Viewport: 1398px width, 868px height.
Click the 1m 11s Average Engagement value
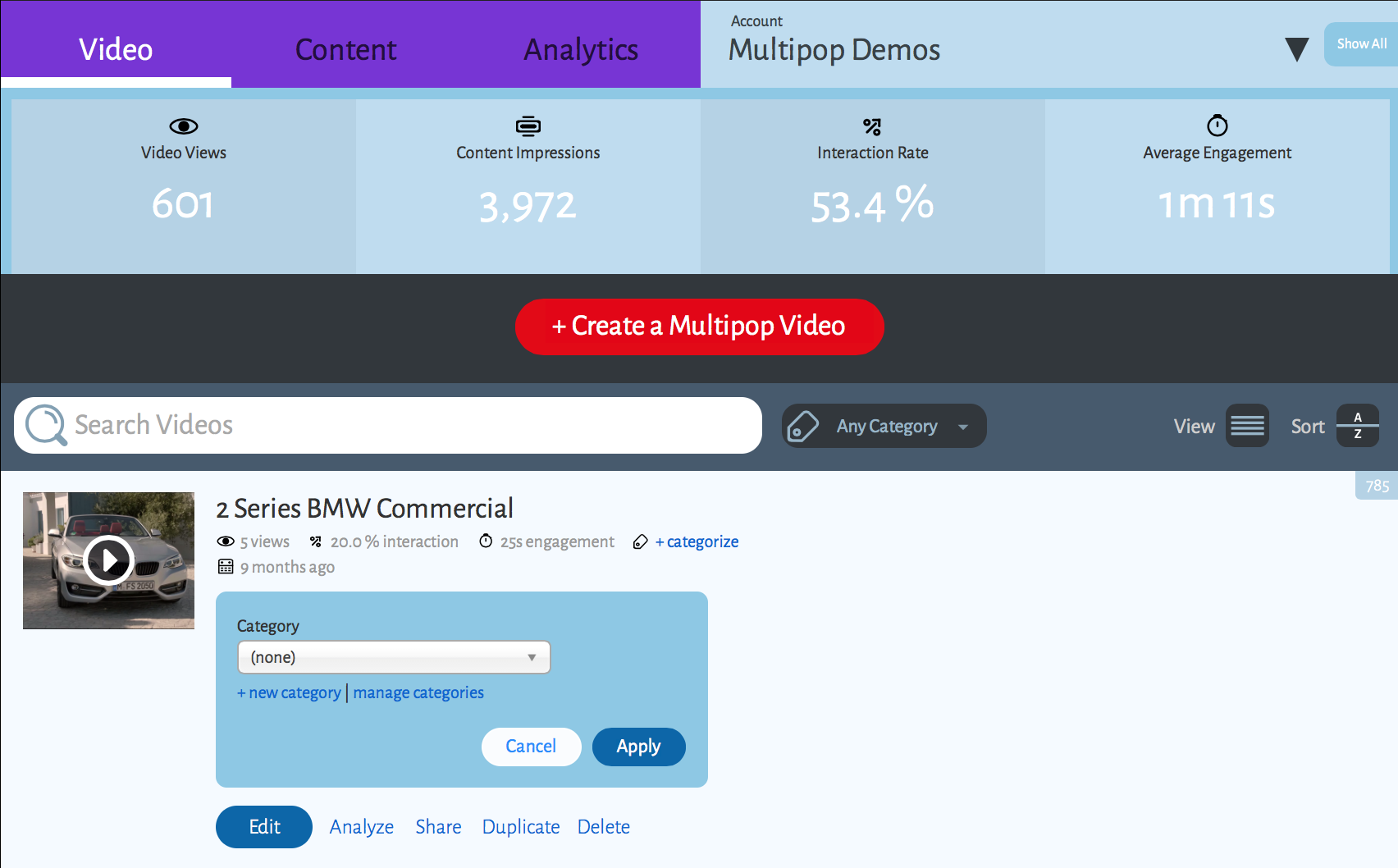point(1217,204)
